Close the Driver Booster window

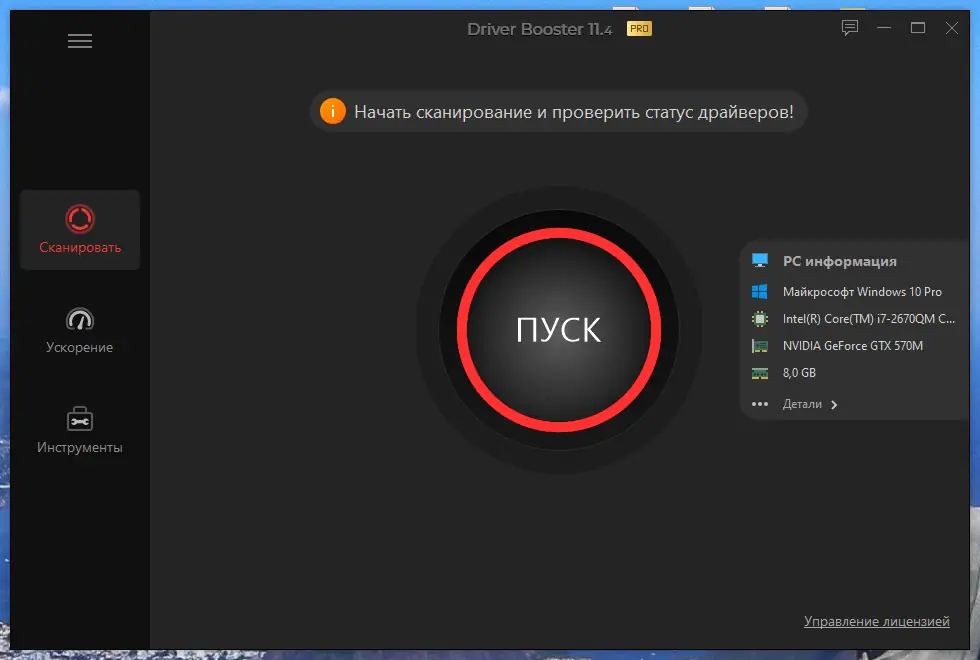(x=951, y=28)
